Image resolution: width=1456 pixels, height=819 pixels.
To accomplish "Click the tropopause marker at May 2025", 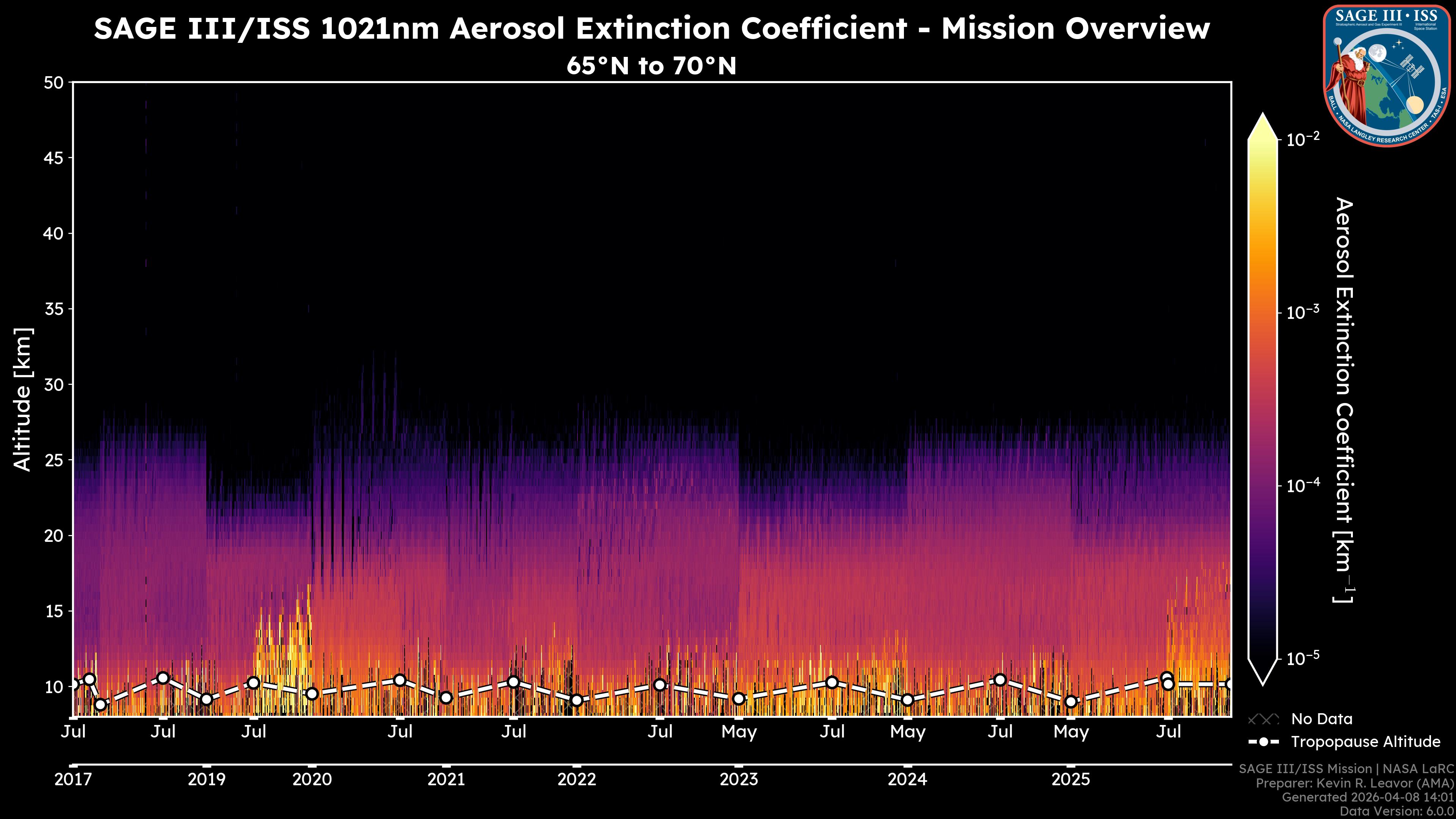I will point(1070,701).
